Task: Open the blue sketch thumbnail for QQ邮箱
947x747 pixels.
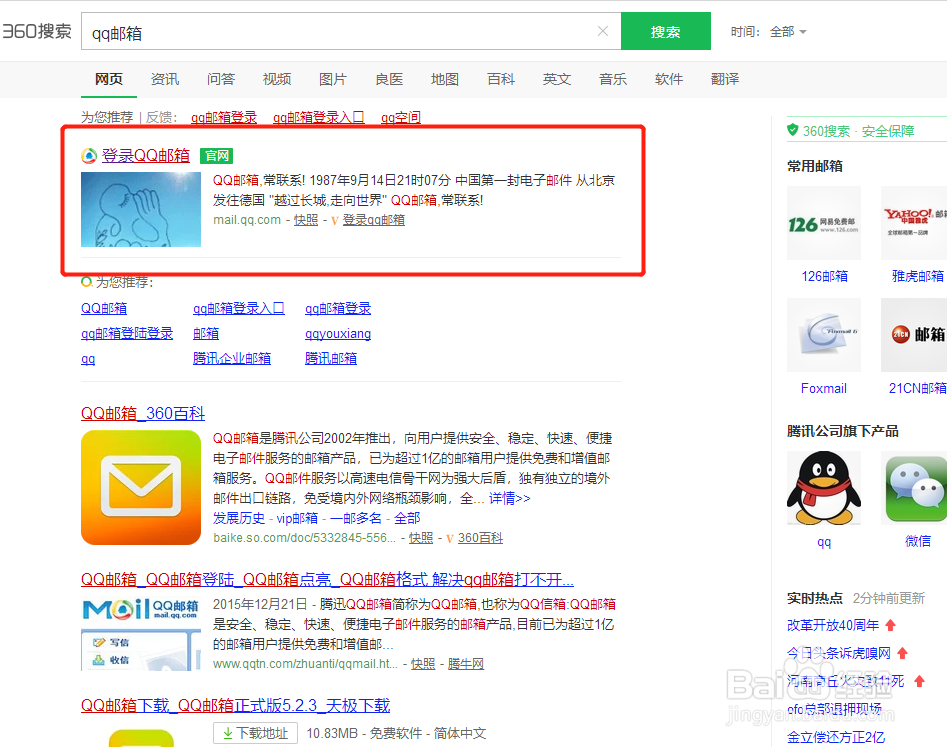Action: coord(141,209)
